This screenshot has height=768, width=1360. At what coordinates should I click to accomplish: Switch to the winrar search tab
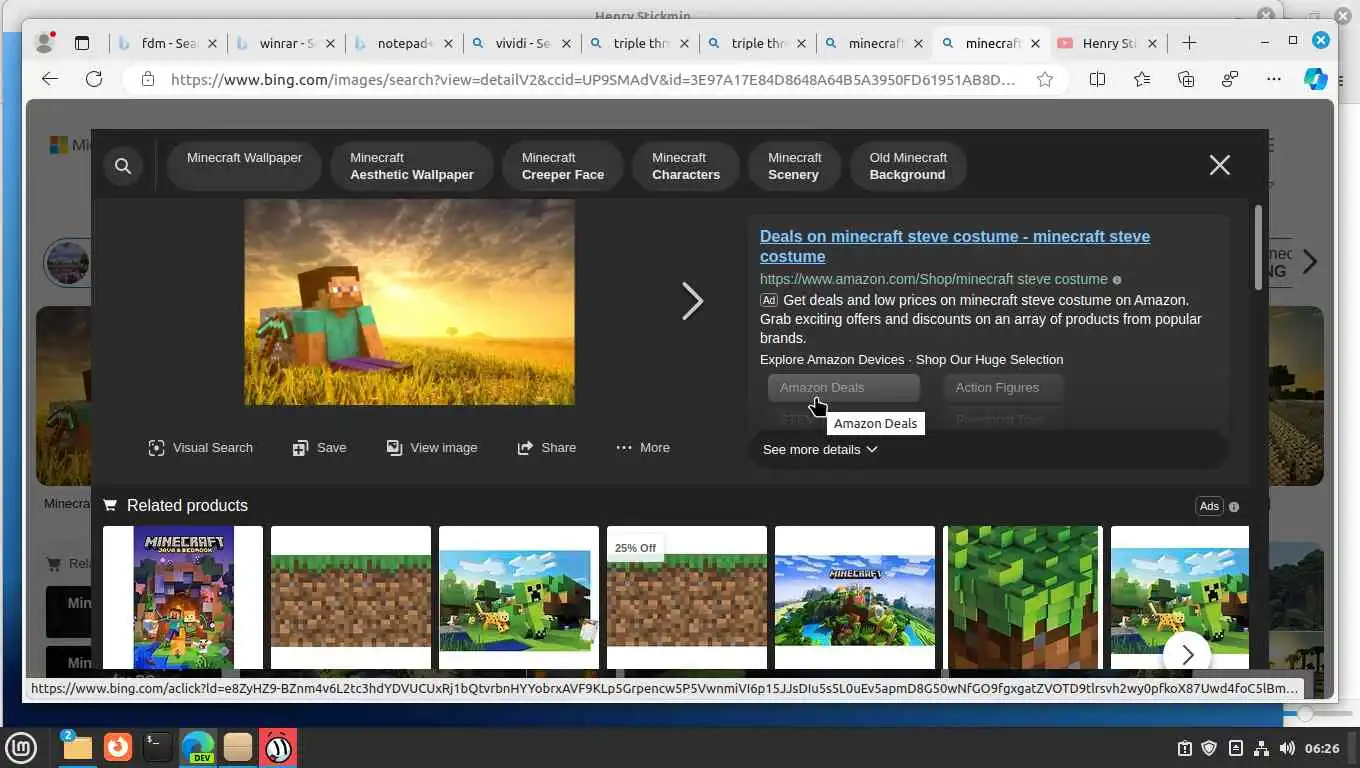(x=288, y=43)
